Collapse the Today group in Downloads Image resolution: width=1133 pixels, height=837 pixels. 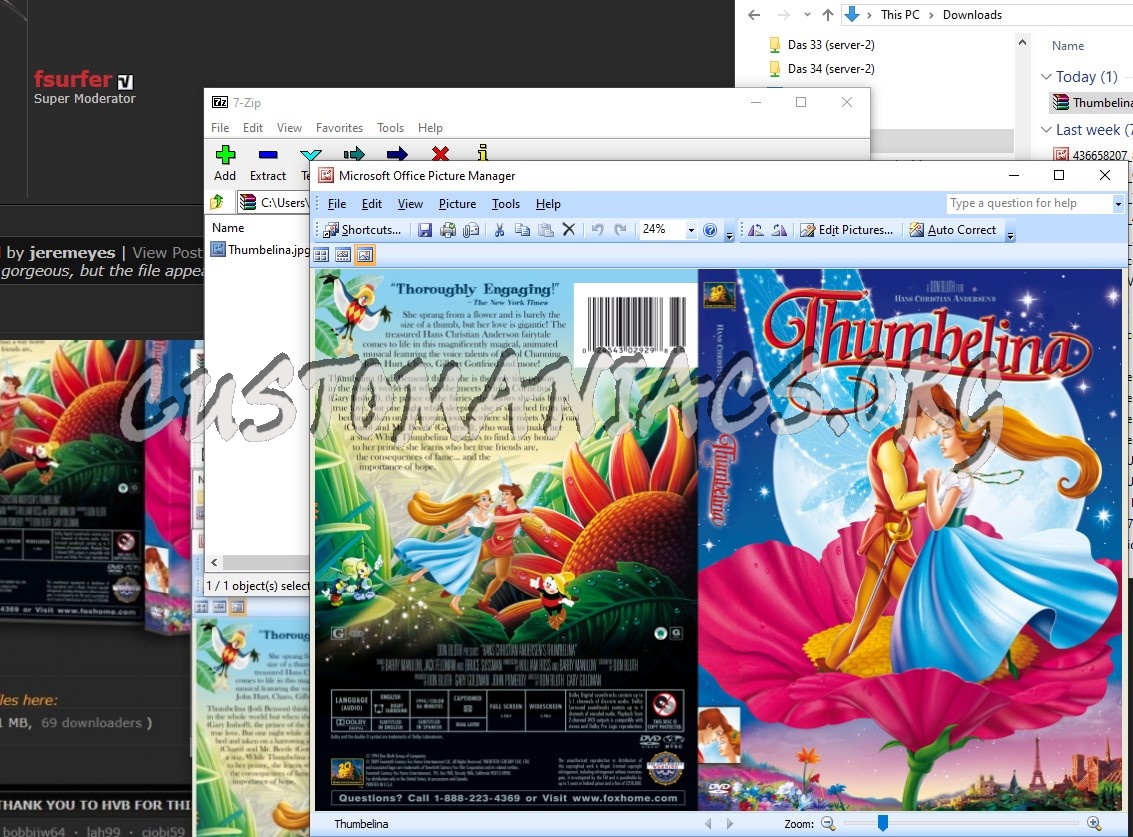click(x=1046, y=77)
